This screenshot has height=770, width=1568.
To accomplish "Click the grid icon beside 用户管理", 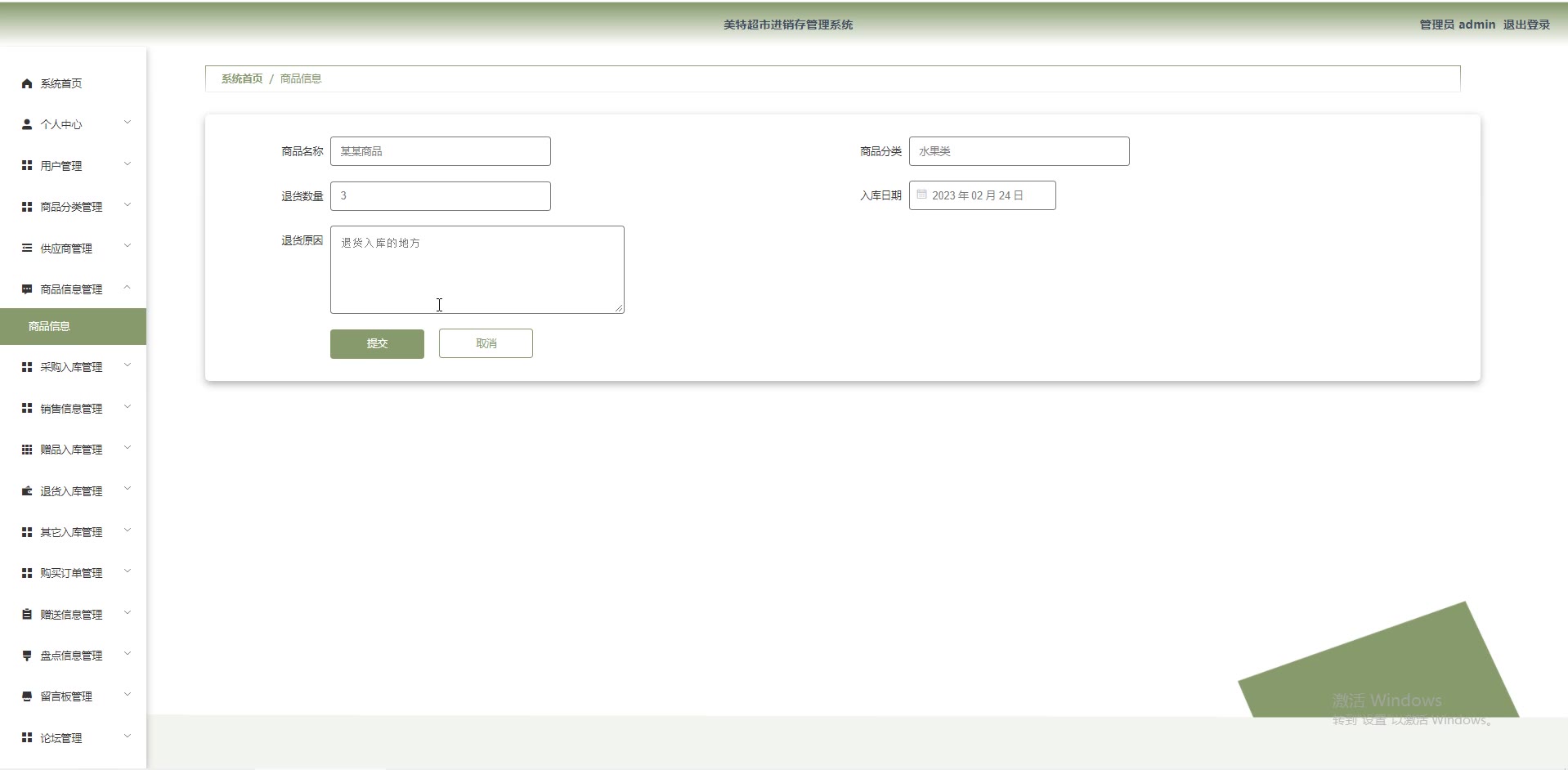I will [x=27, y=165].
